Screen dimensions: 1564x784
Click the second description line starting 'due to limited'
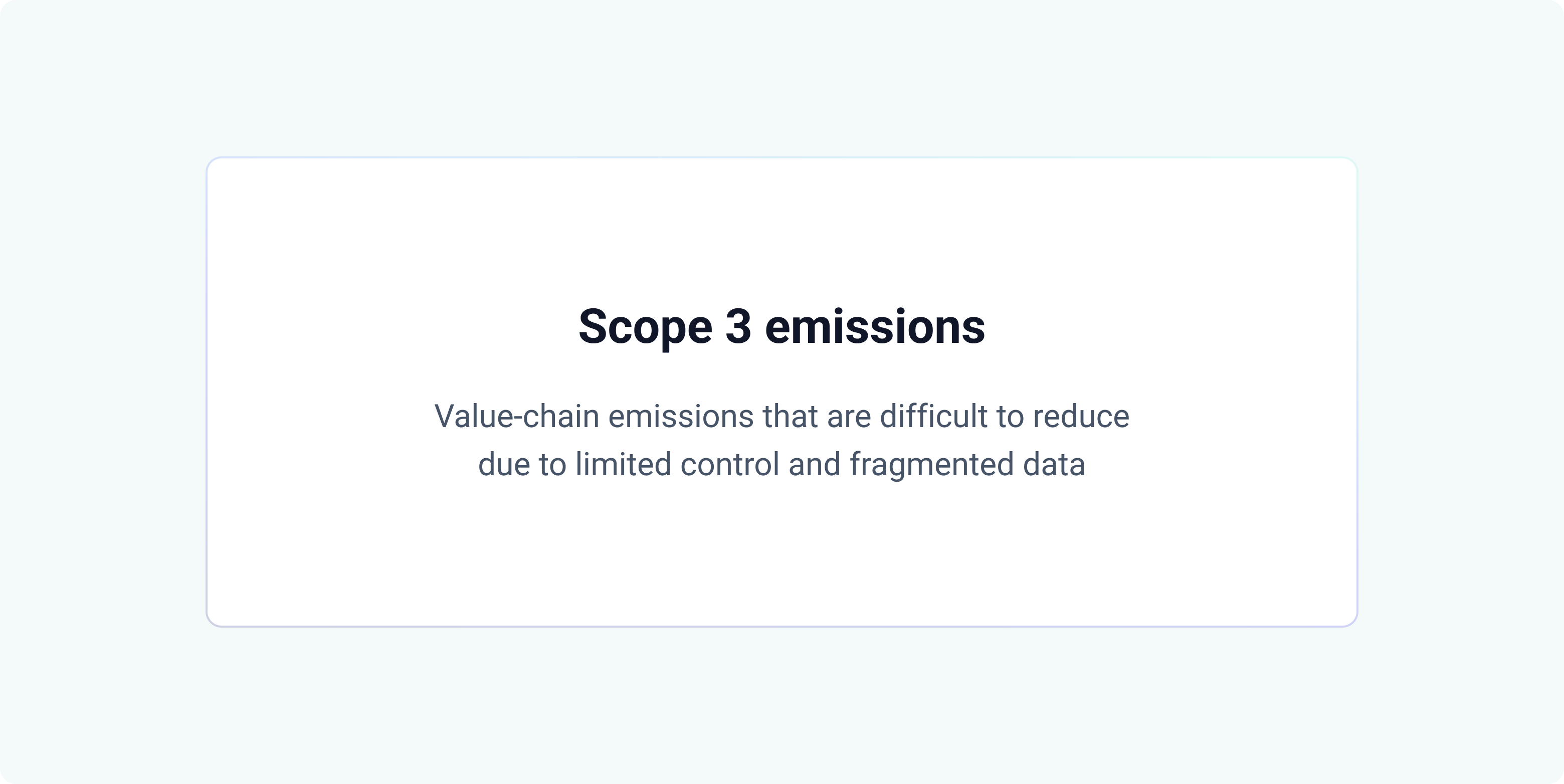point(781,466)
